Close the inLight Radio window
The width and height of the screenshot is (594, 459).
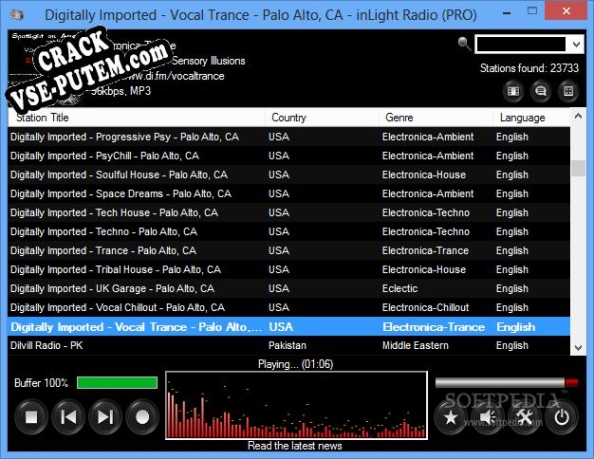(566, 11)
